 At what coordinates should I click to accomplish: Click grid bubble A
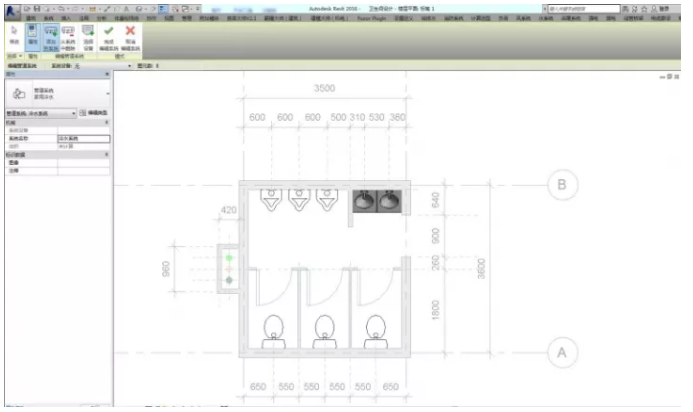click(562, 352)
